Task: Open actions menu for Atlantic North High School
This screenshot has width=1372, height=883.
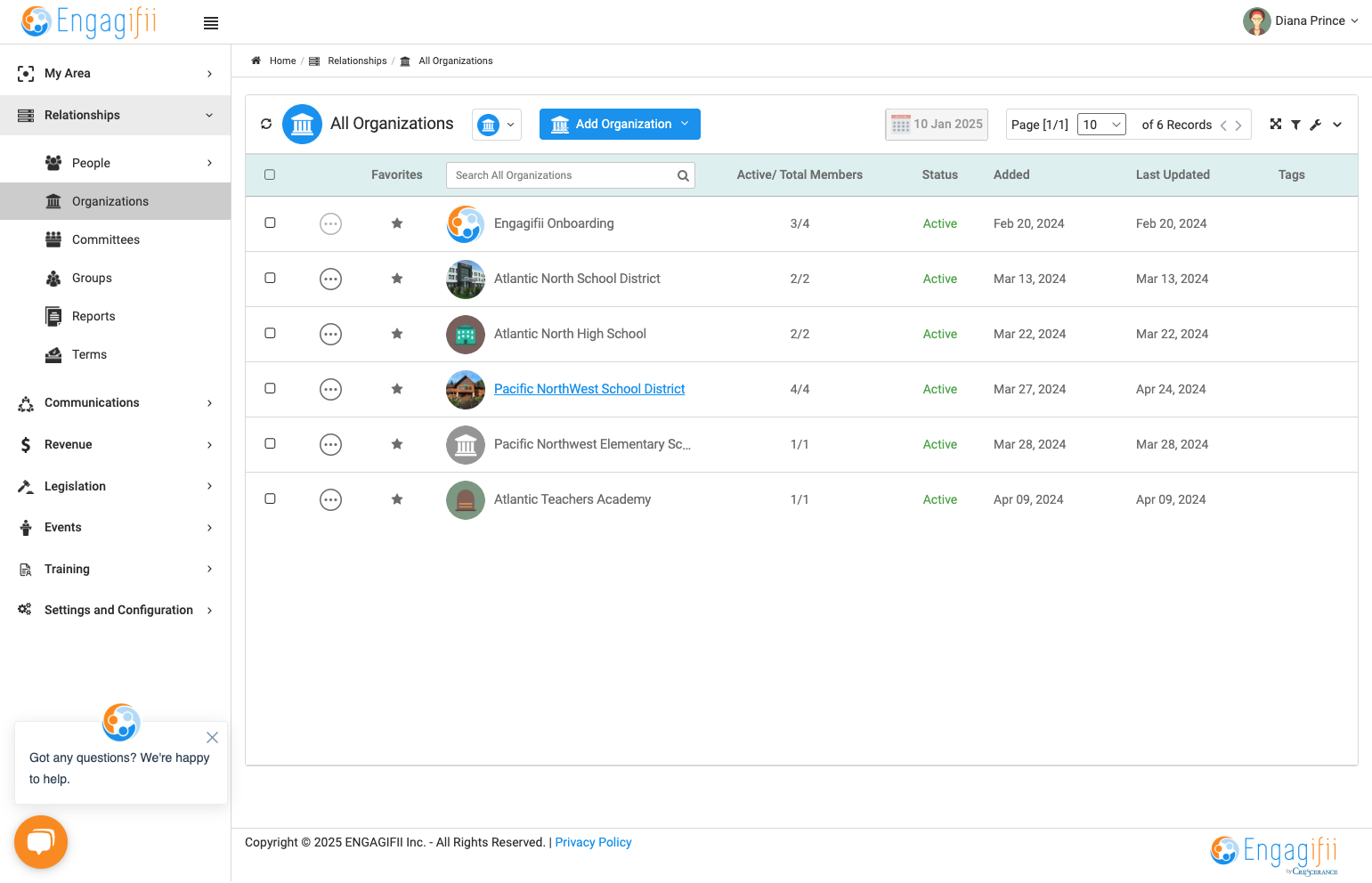Action: [x=330, y=334]
